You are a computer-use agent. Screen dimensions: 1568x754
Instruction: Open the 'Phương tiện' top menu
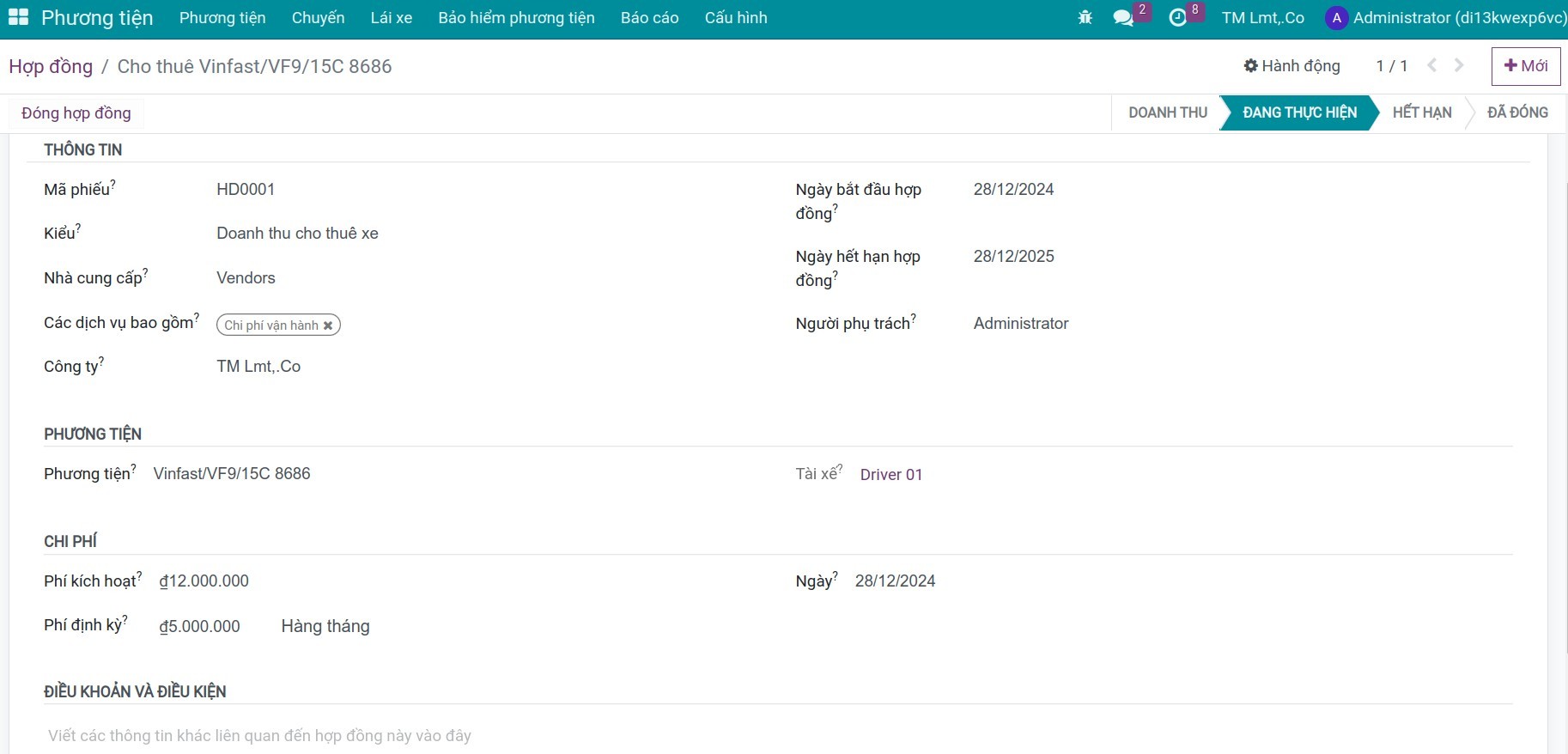(222, 18)
